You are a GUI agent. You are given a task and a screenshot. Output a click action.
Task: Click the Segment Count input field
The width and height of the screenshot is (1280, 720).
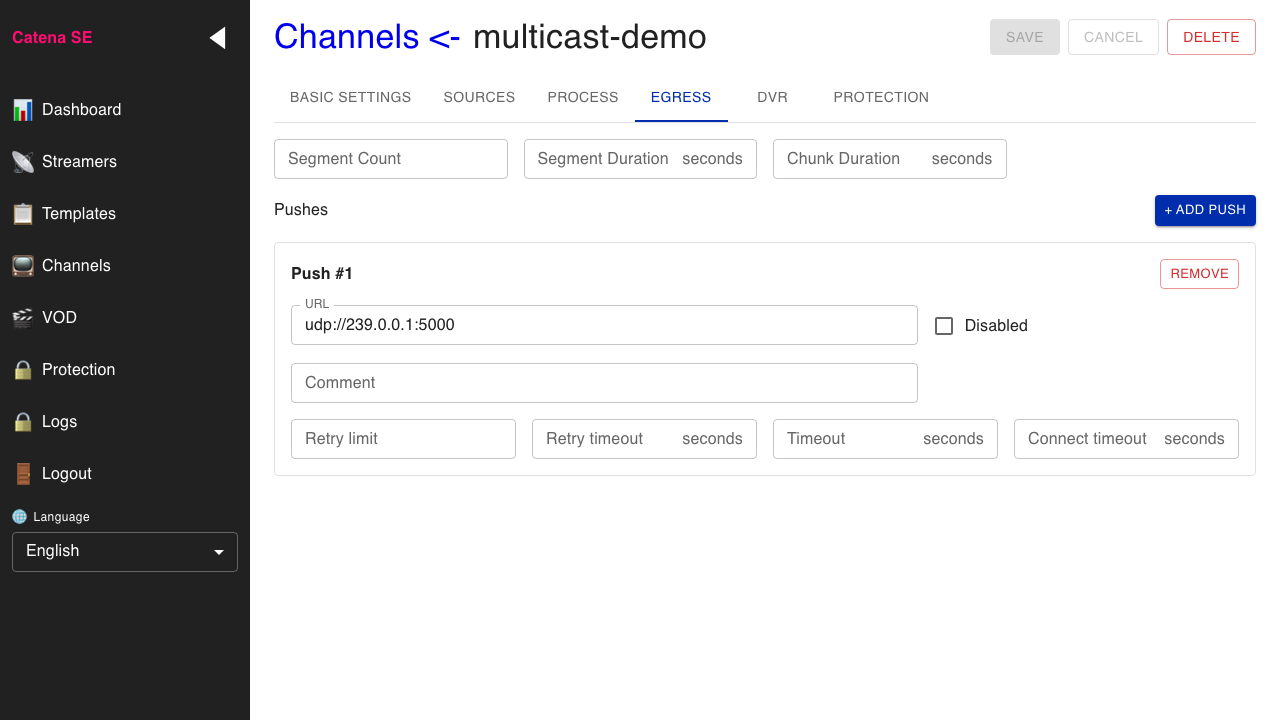(x=390, y=158)
